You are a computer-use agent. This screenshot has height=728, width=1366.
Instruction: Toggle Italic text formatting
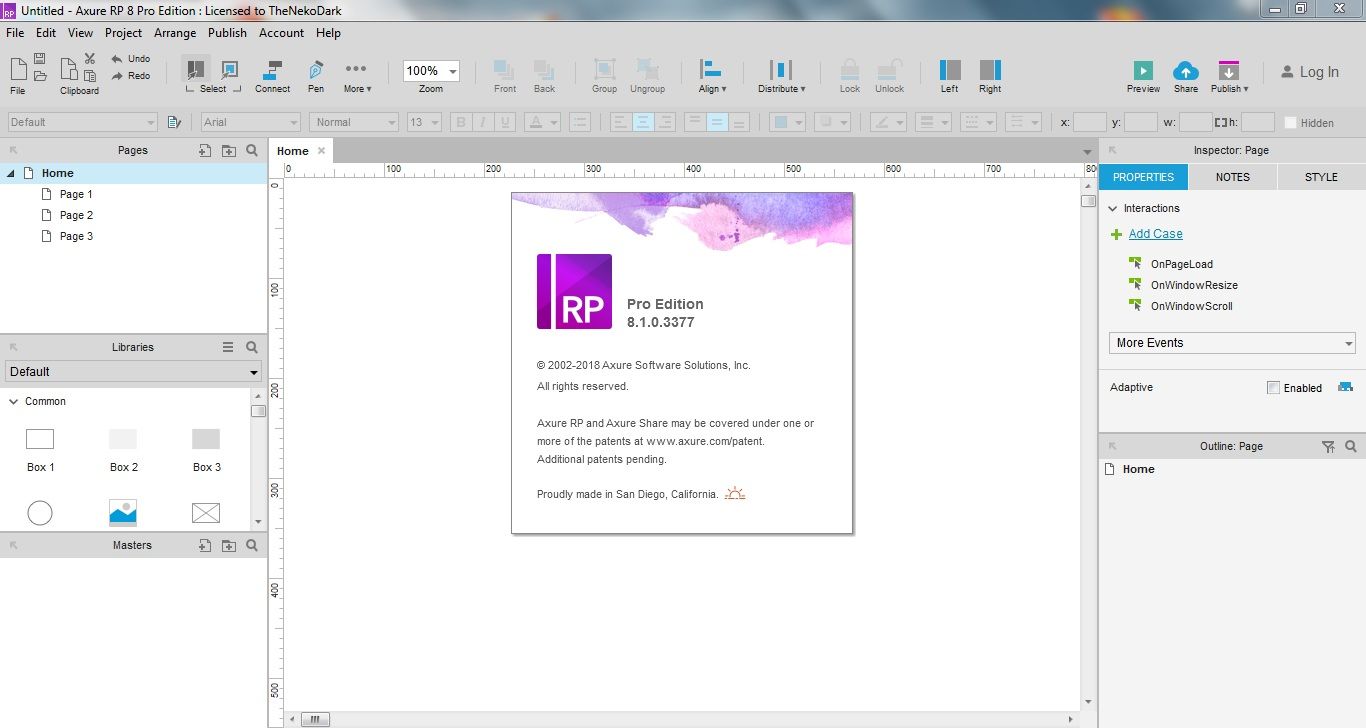[483, 122]
